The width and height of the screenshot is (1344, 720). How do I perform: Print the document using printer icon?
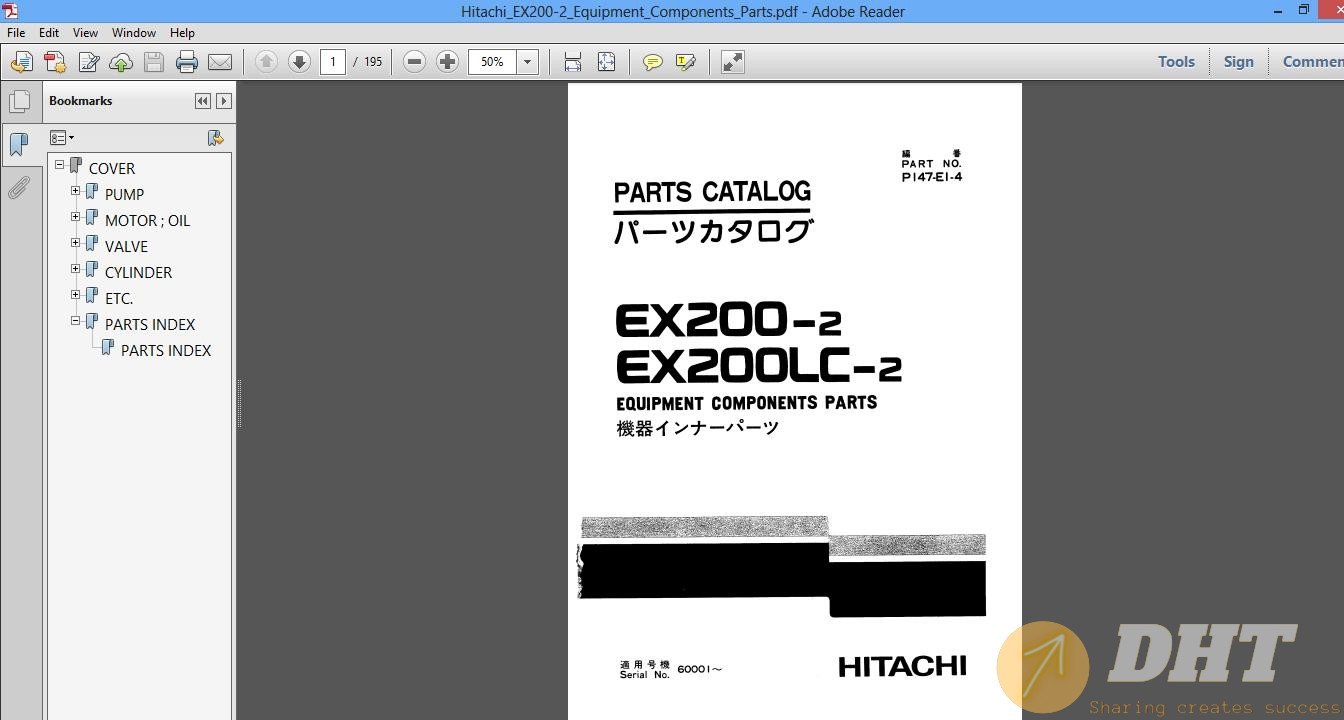[x=187, y=62]
